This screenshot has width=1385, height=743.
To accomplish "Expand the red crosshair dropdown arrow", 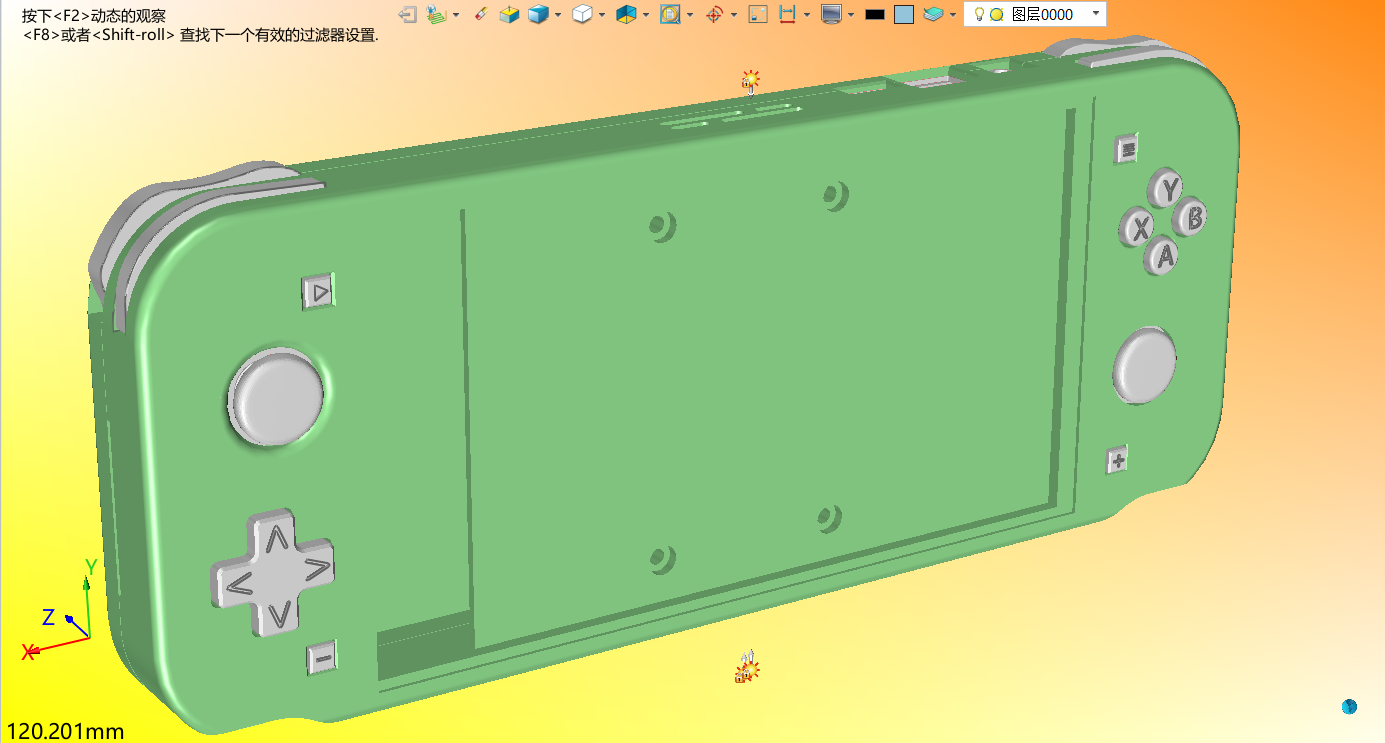I will click(x=734, y=15).
